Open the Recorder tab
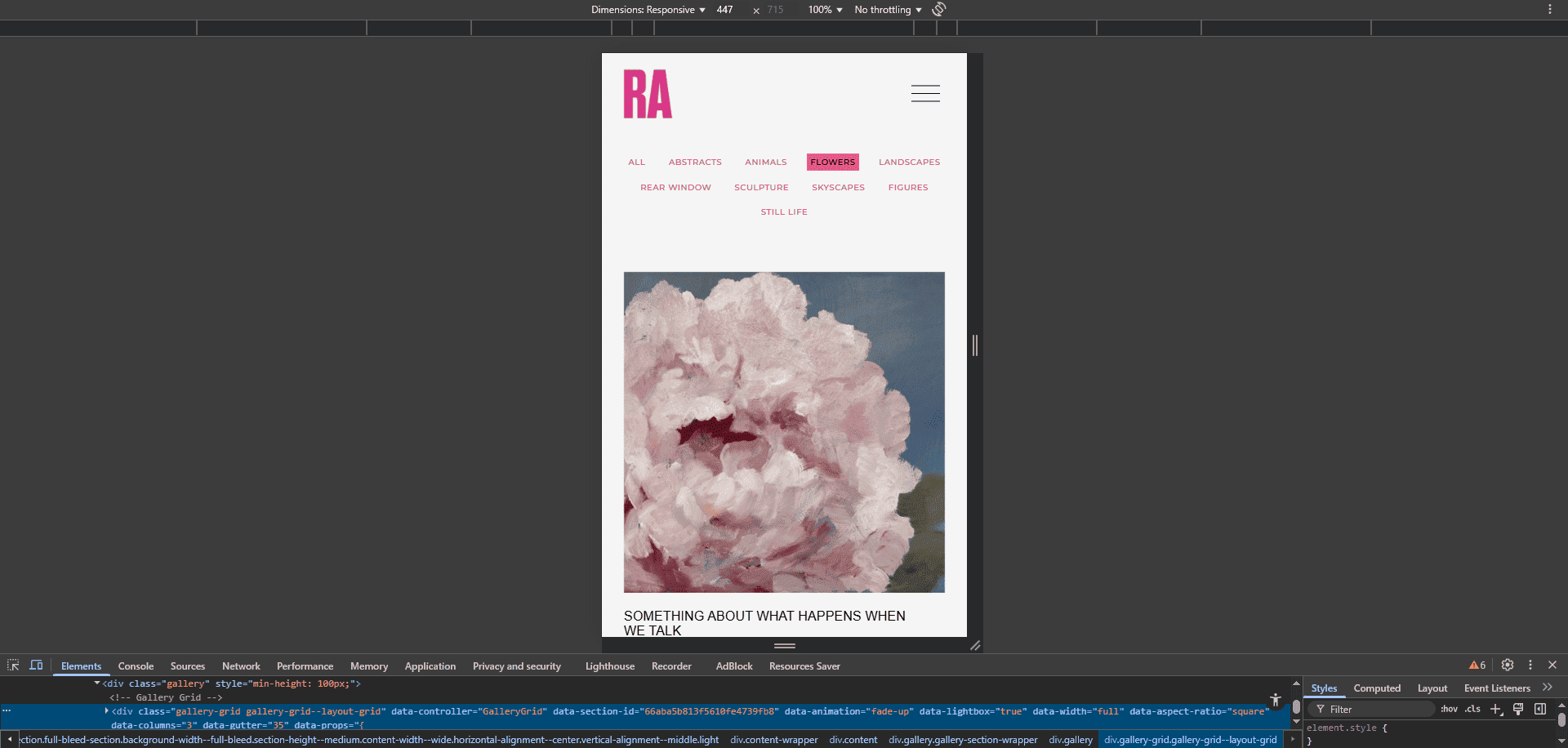 click(x=671, y=666)
